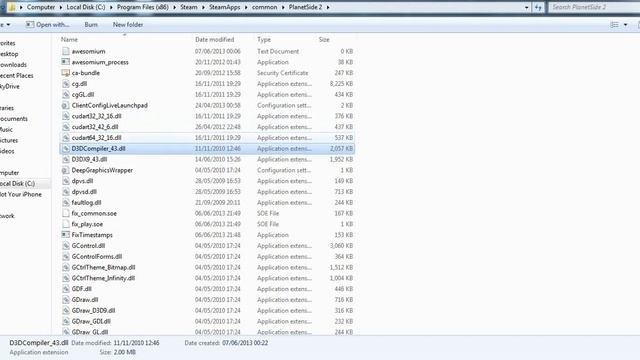Click the cg.dll file icon
The width and height of the screenshot is (640, 360).
point(65,84)
